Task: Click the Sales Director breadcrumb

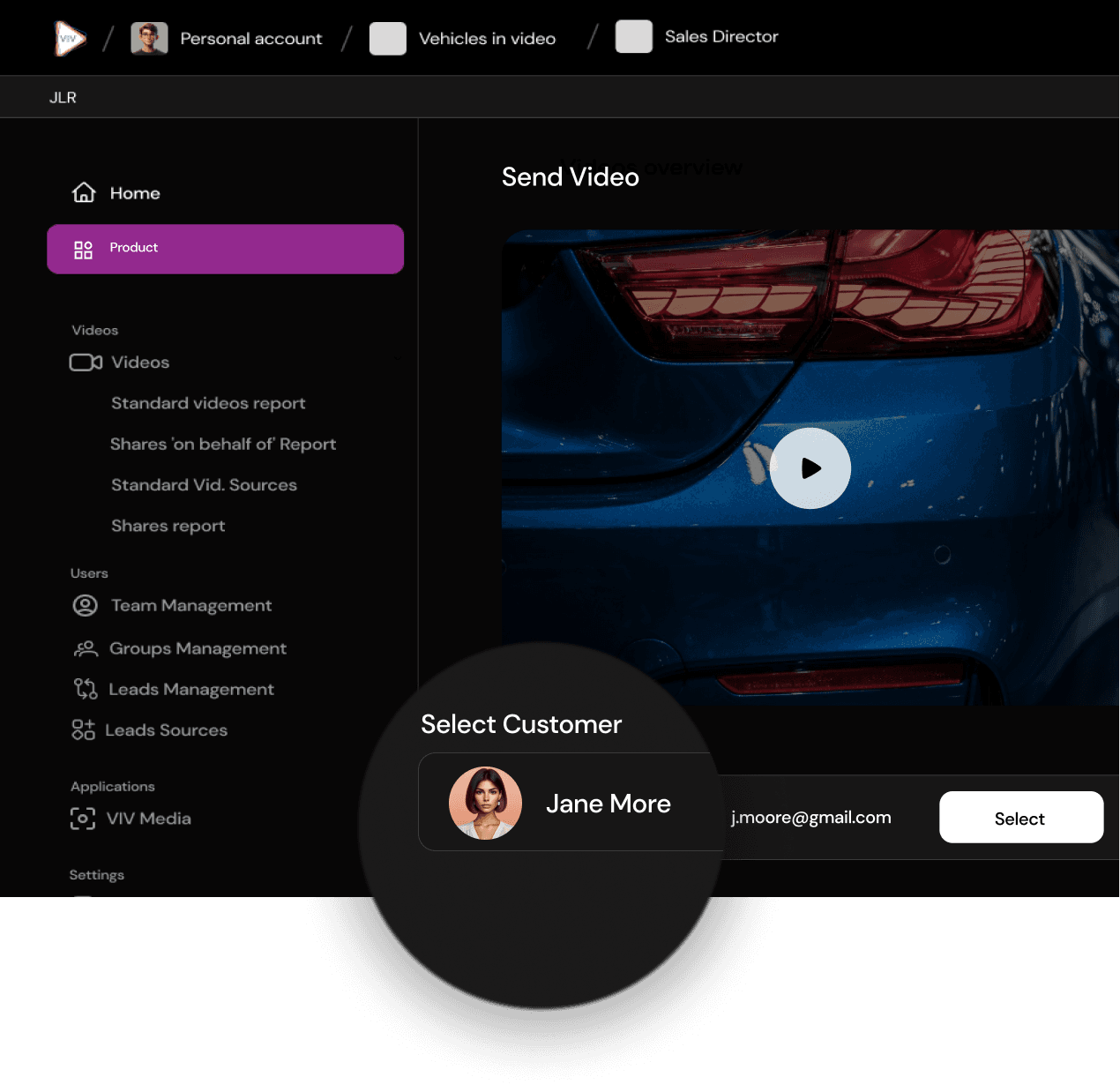Action: tap(721, 37)
